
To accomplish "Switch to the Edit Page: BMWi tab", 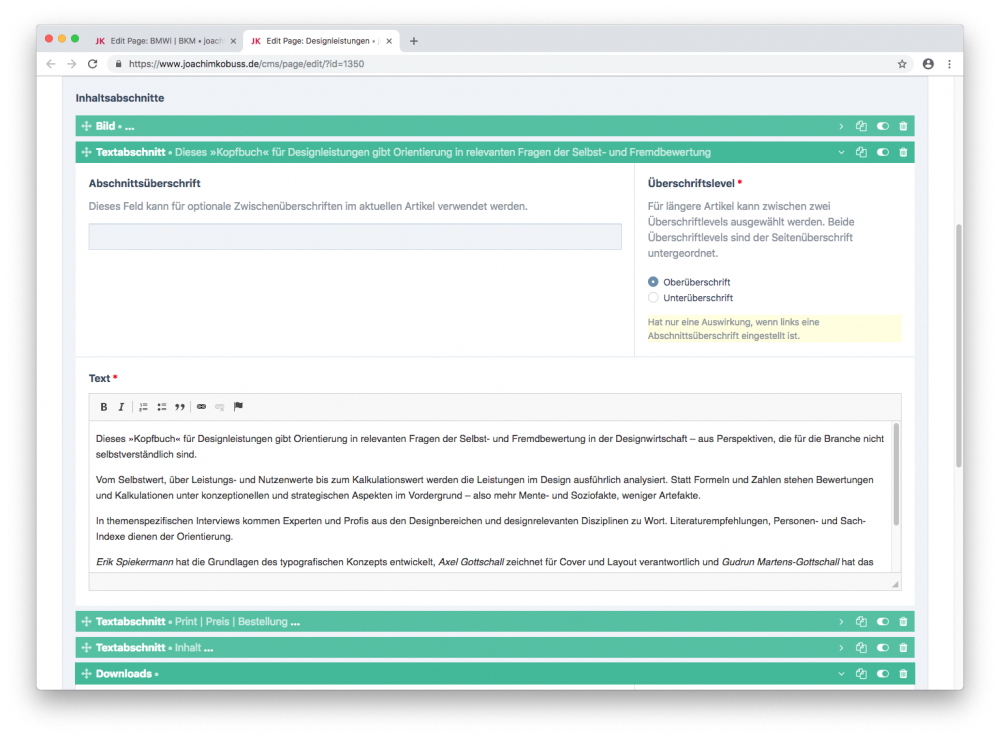I will (x=165, y=41).
